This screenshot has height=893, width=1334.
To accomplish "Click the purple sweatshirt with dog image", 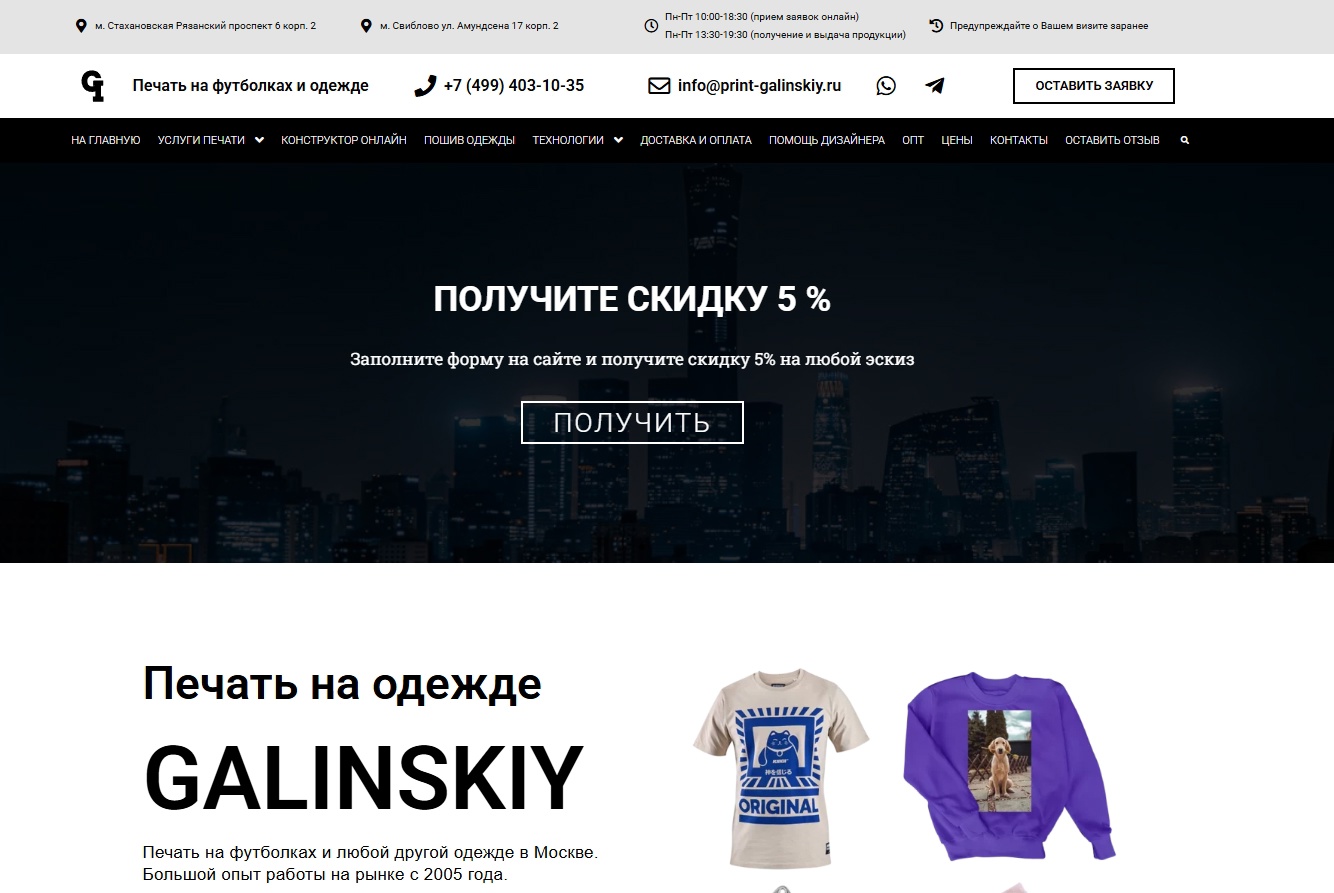I will 1010,767.
